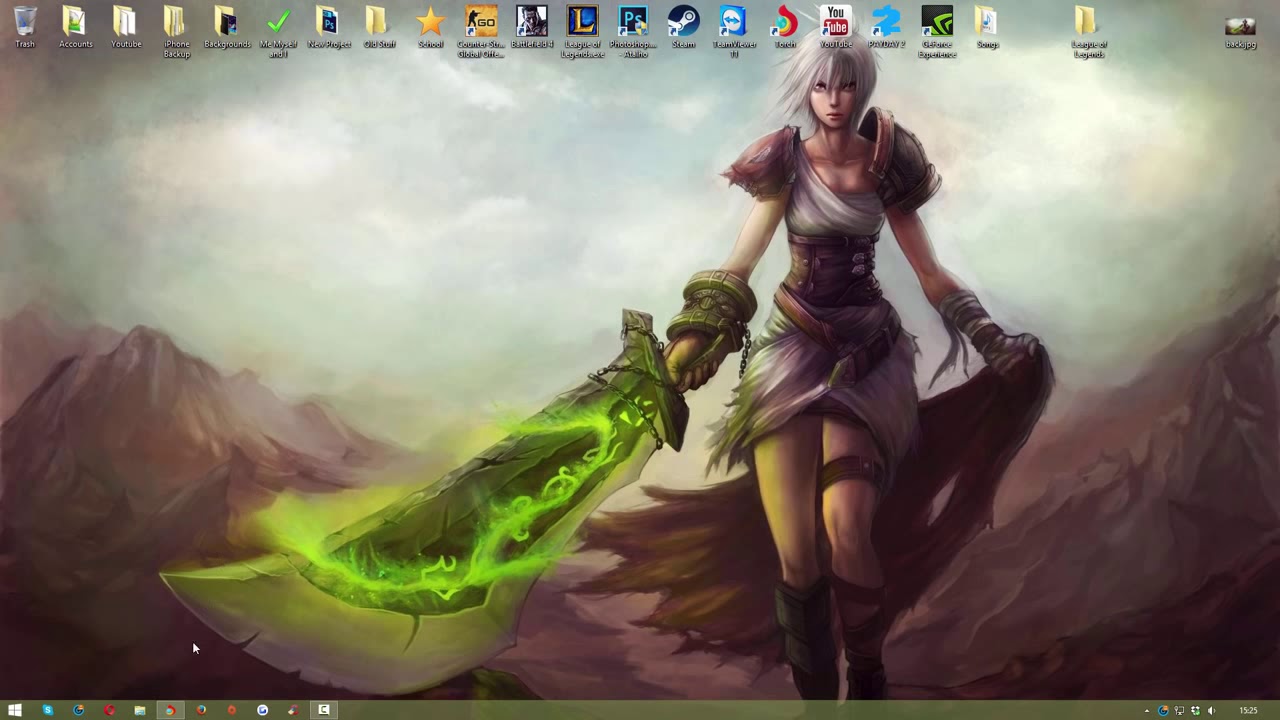Open Skype from the taskbar
The image size is (1280, 720).
pyautogui.click(x=47, y=710)
